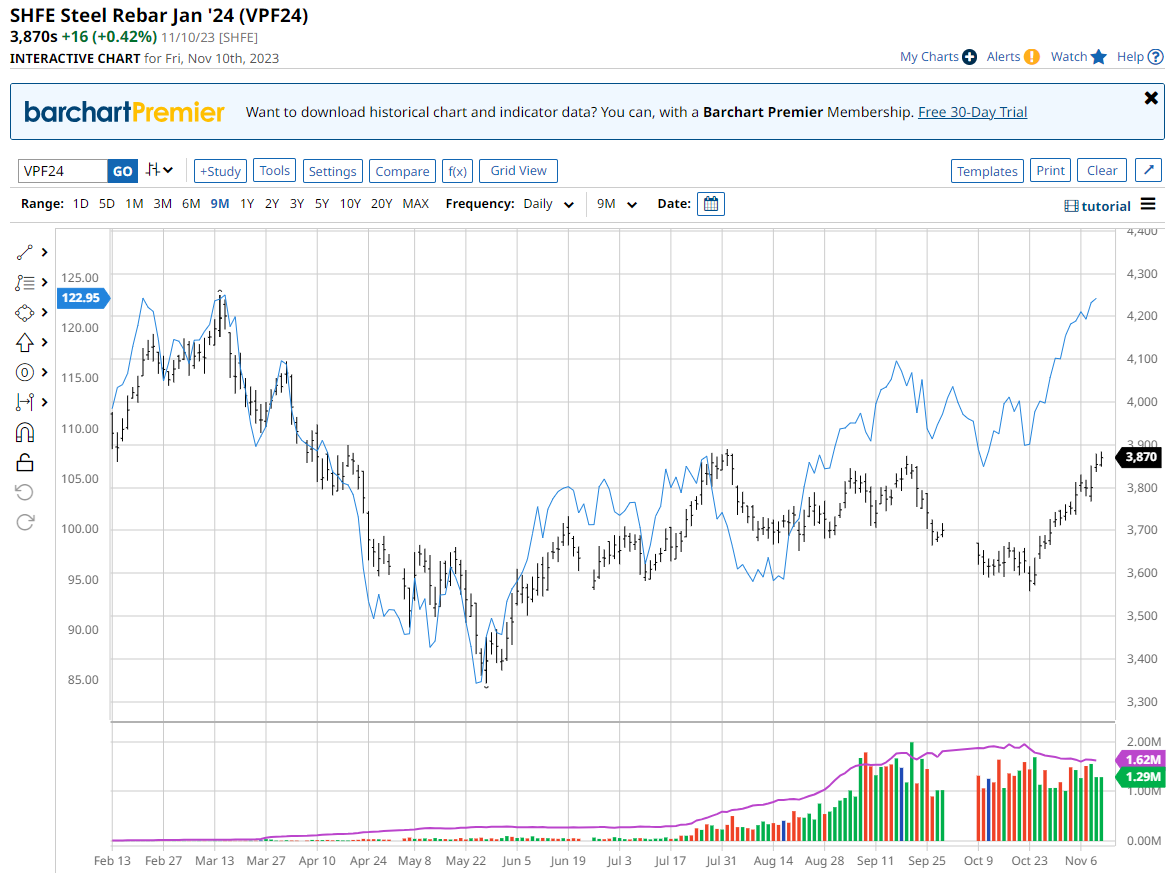Click the My Charts plus icon
This screenshot has width=1170, height=882.
[x=969, y=57]
